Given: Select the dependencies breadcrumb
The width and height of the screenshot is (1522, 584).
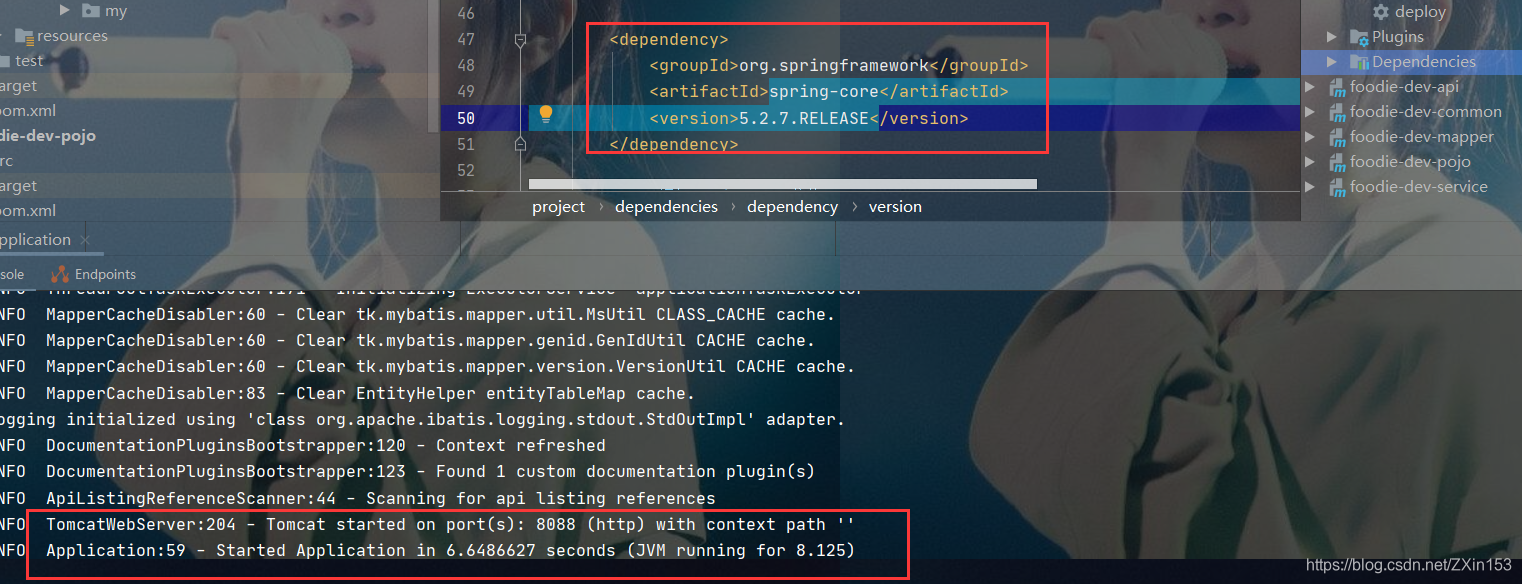Looking at the screenshot, I should point(666,207).
